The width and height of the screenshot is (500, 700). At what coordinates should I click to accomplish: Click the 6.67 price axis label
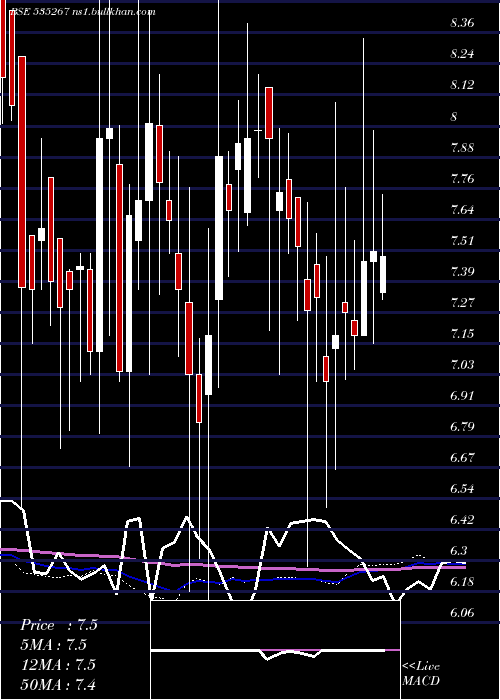point(462,458)
